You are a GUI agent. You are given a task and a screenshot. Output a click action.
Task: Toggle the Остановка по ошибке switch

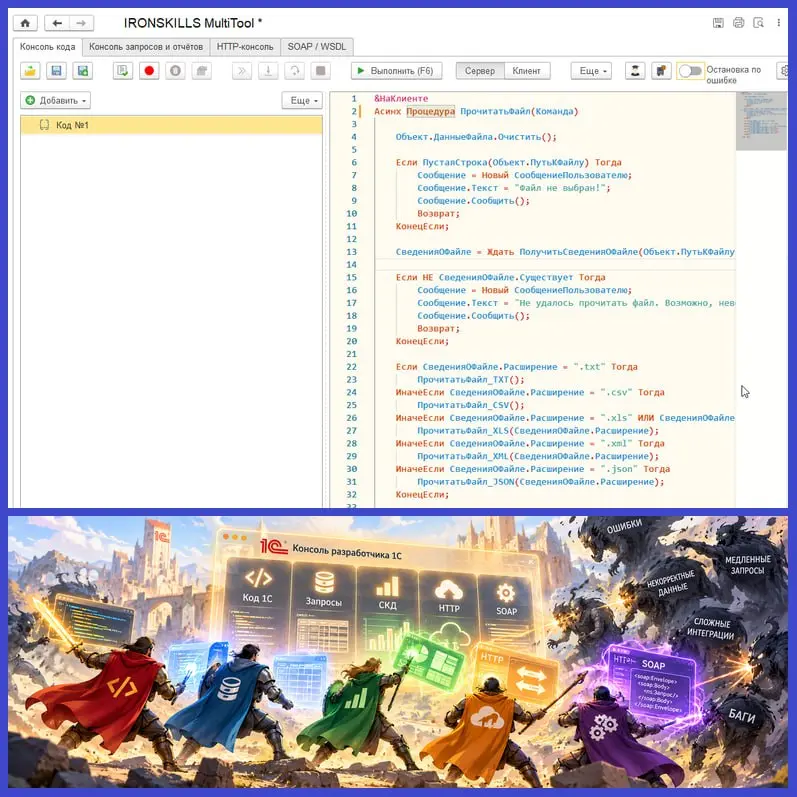(x=690, y=71)
